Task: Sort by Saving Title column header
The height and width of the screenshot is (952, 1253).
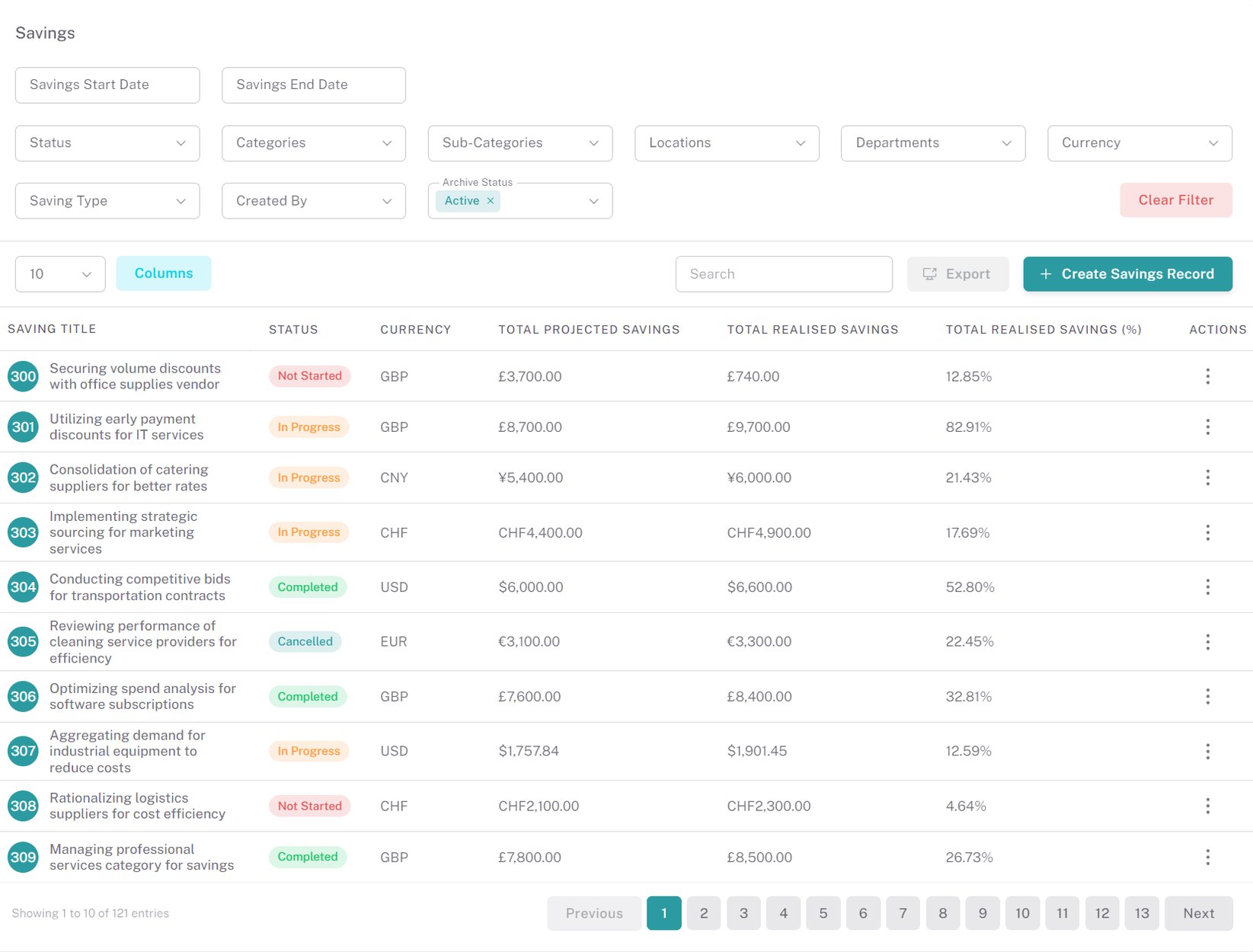Action: click(52, 329)
